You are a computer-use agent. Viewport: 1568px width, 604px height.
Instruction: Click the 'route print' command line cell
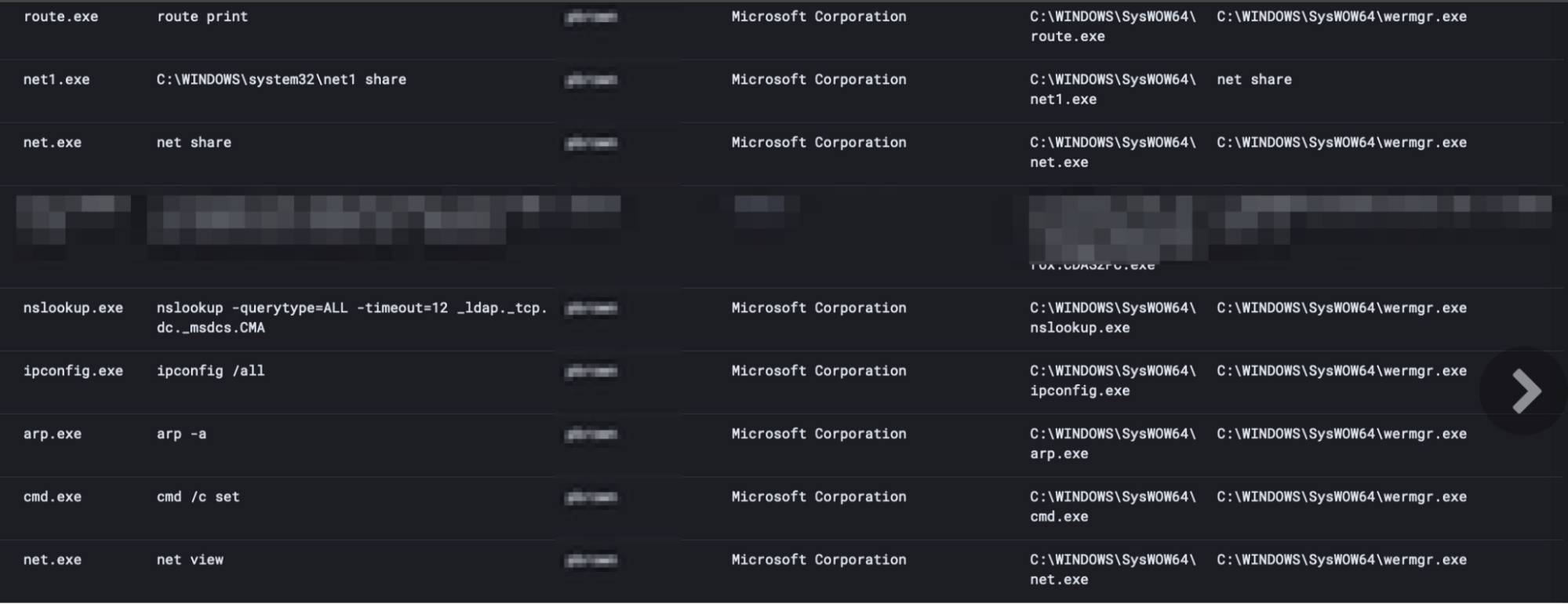pyautogui.click(x=202, y=16)
